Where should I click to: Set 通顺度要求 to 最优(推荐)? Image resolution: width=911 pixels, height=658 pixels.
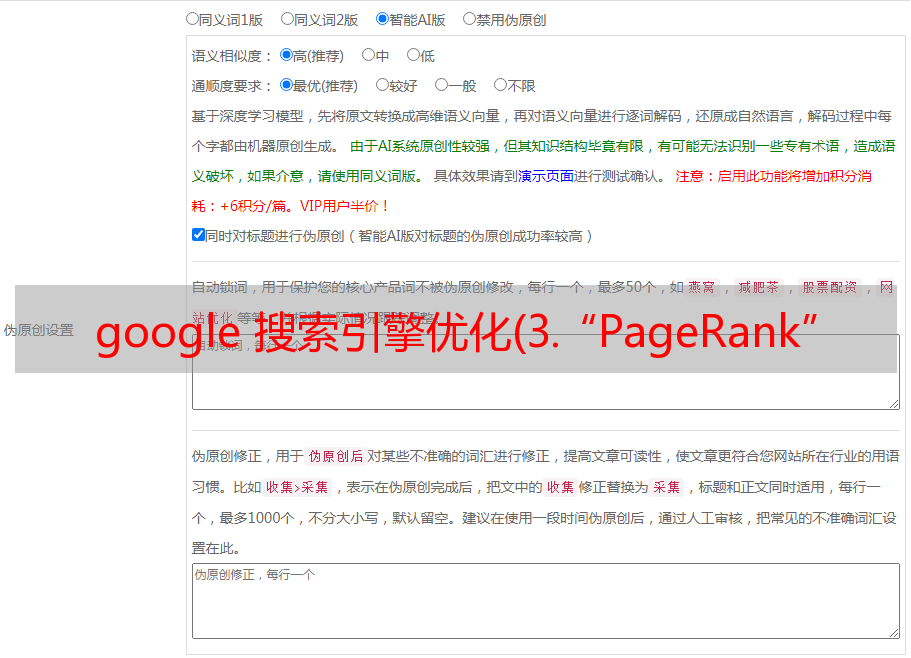286,85
